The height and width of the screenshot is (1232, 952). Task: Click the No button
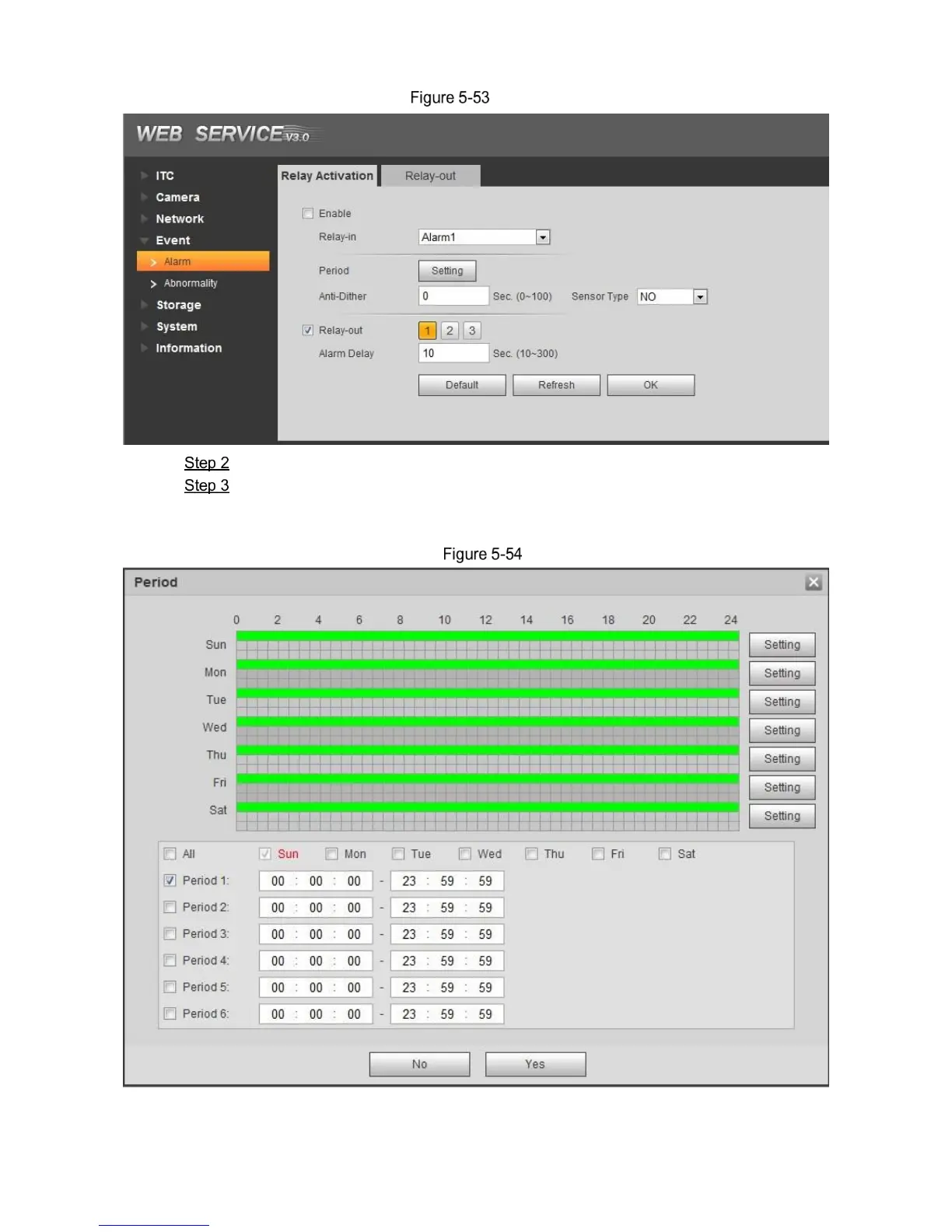(x=420, y=1064)
